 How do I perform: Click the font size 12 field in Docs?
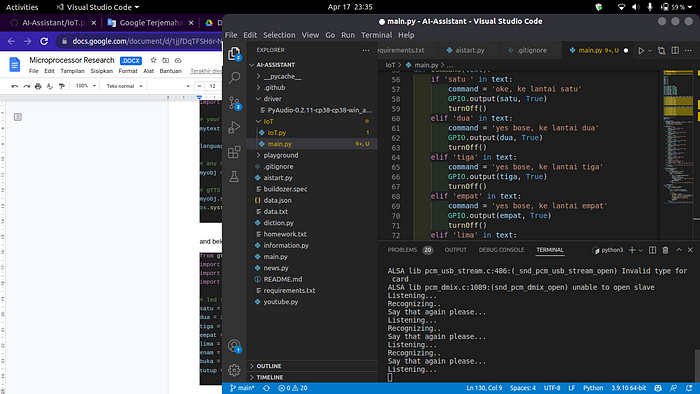[212, 86]
